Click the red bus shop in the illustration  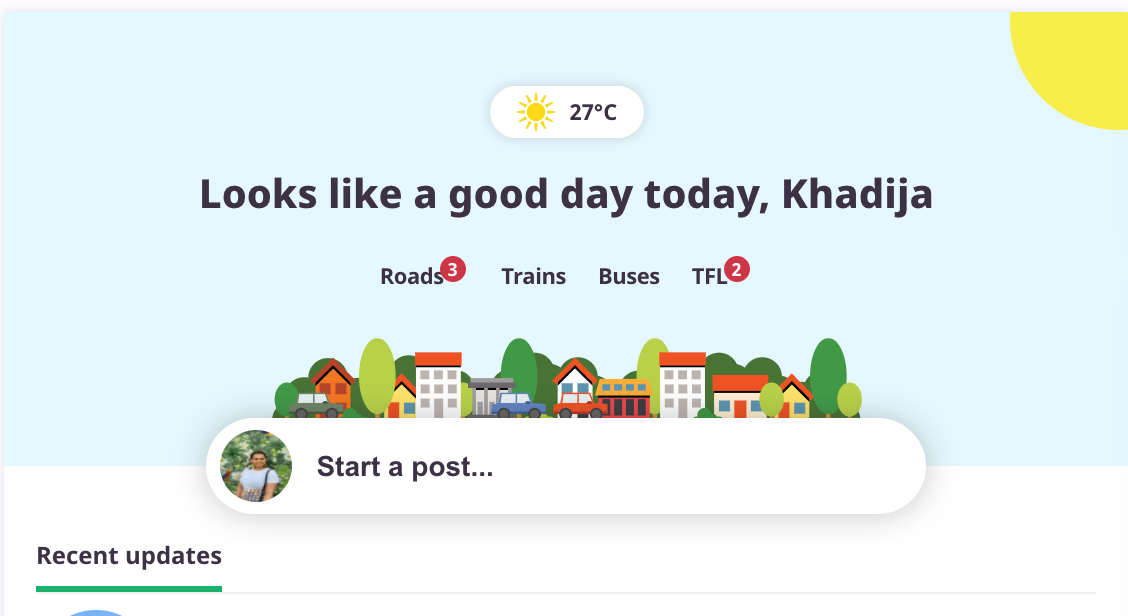click(x=624, y=398)
